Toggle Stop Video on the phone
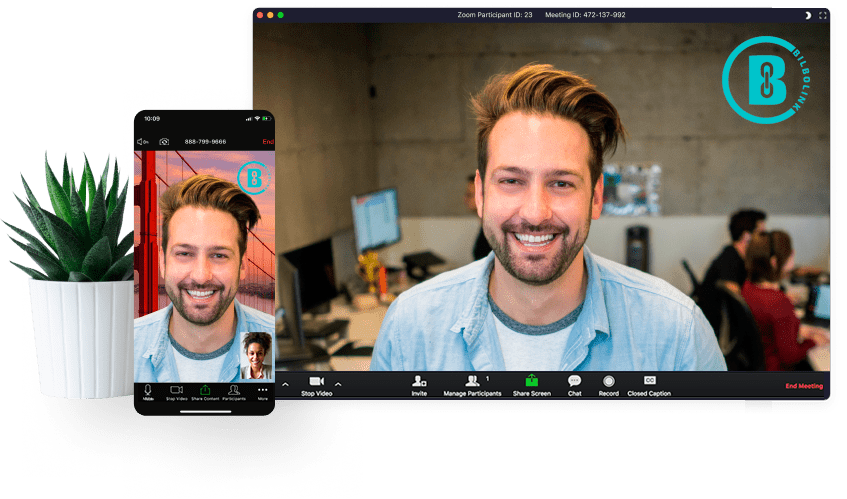This screenshot has height=499, width=847. click(x=176, y=390)
